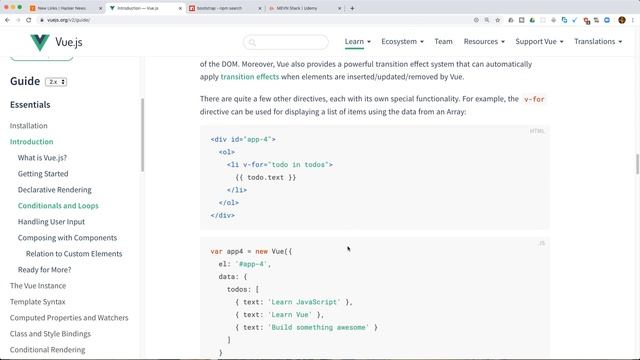
Task: Open the Team page in the navbar
Action: tap(443, 42)
